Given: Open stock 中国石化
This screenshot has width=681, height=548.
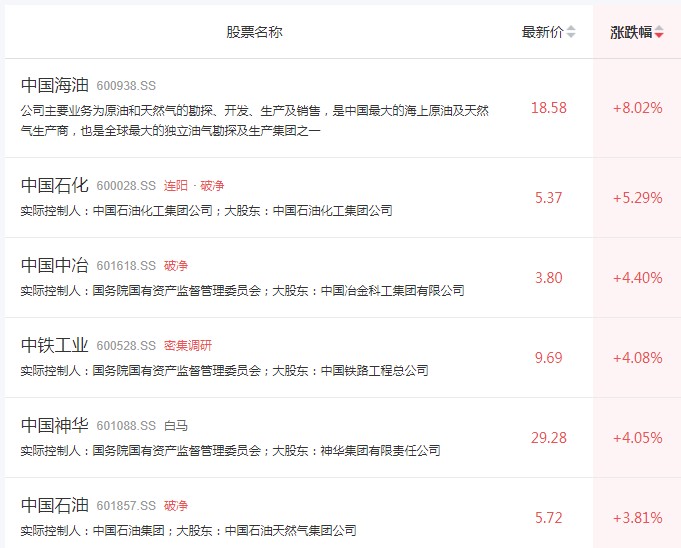Looking at the screenshot, I should (55, 185).
